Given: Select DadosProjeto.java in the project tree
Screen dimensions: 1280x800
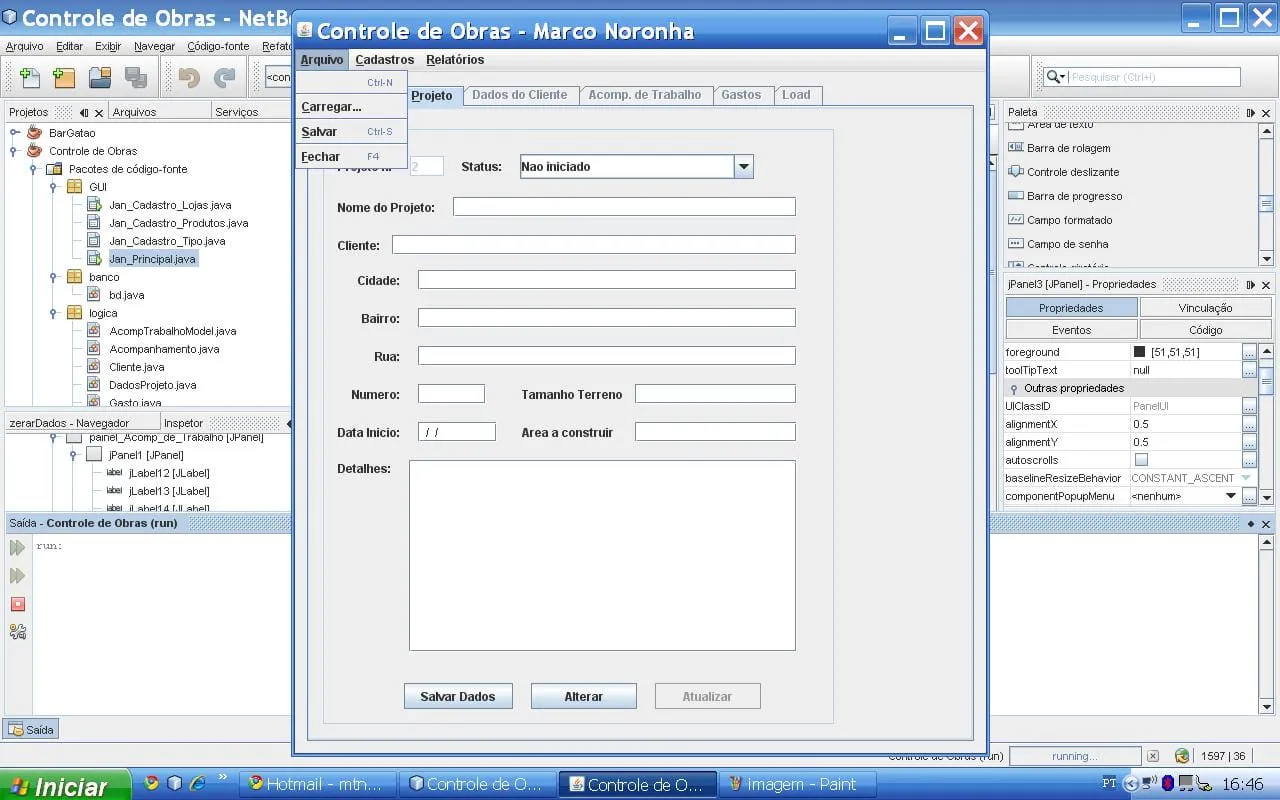Looking at the screenshot, I should (153, 385).
